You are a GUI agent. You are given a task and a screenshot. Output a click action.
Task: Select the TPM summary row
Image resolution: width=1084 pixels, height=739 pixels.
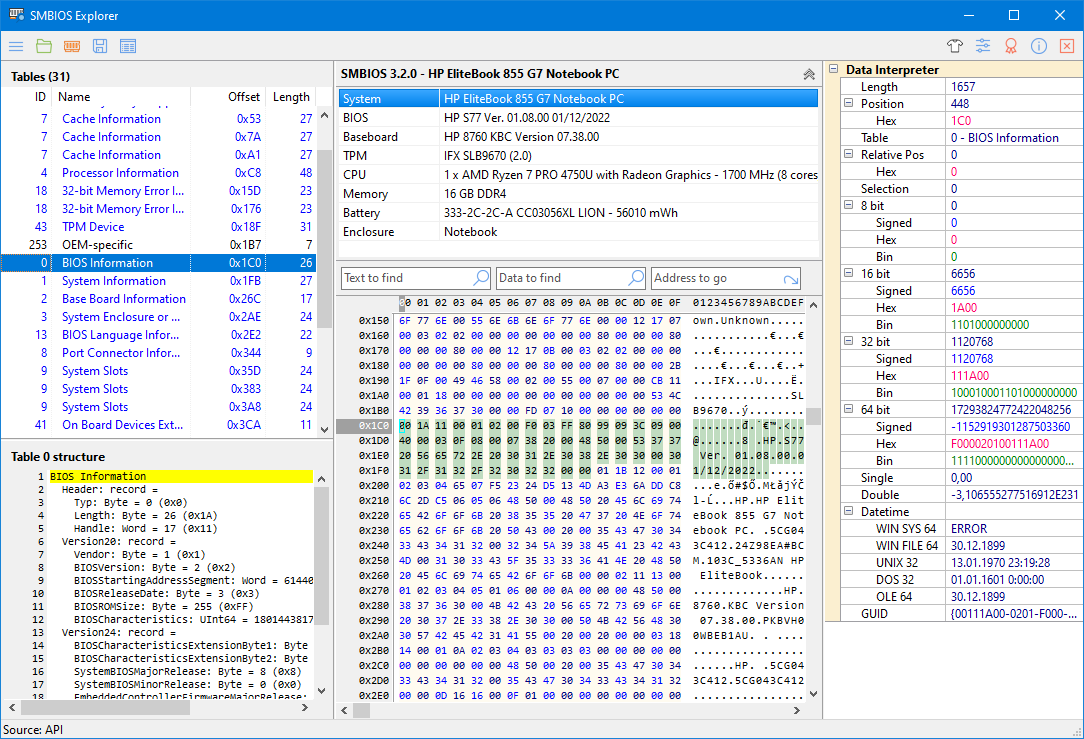coord(579,156)
